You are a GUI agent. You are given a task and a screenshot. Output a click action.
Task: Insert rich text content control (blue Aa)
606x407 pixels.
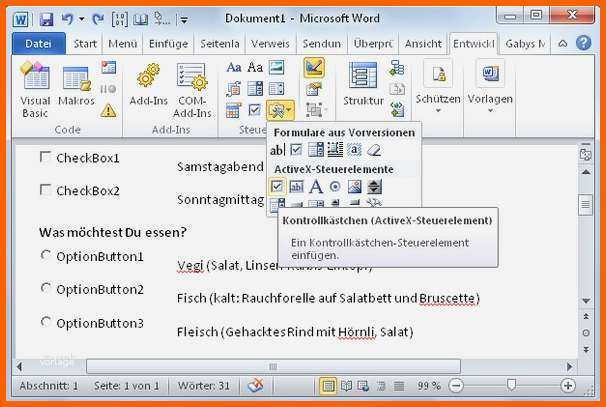(x=234, y=67)
